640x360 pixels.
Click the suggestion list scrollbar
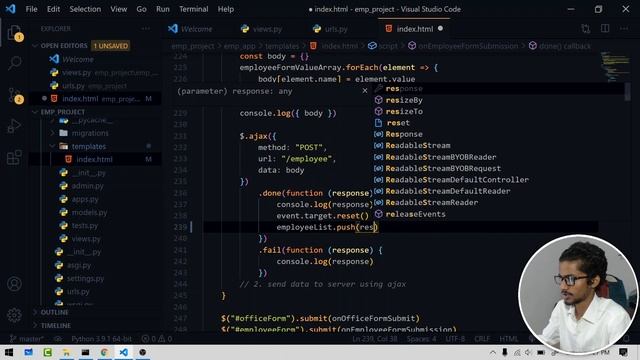(627, 92)
